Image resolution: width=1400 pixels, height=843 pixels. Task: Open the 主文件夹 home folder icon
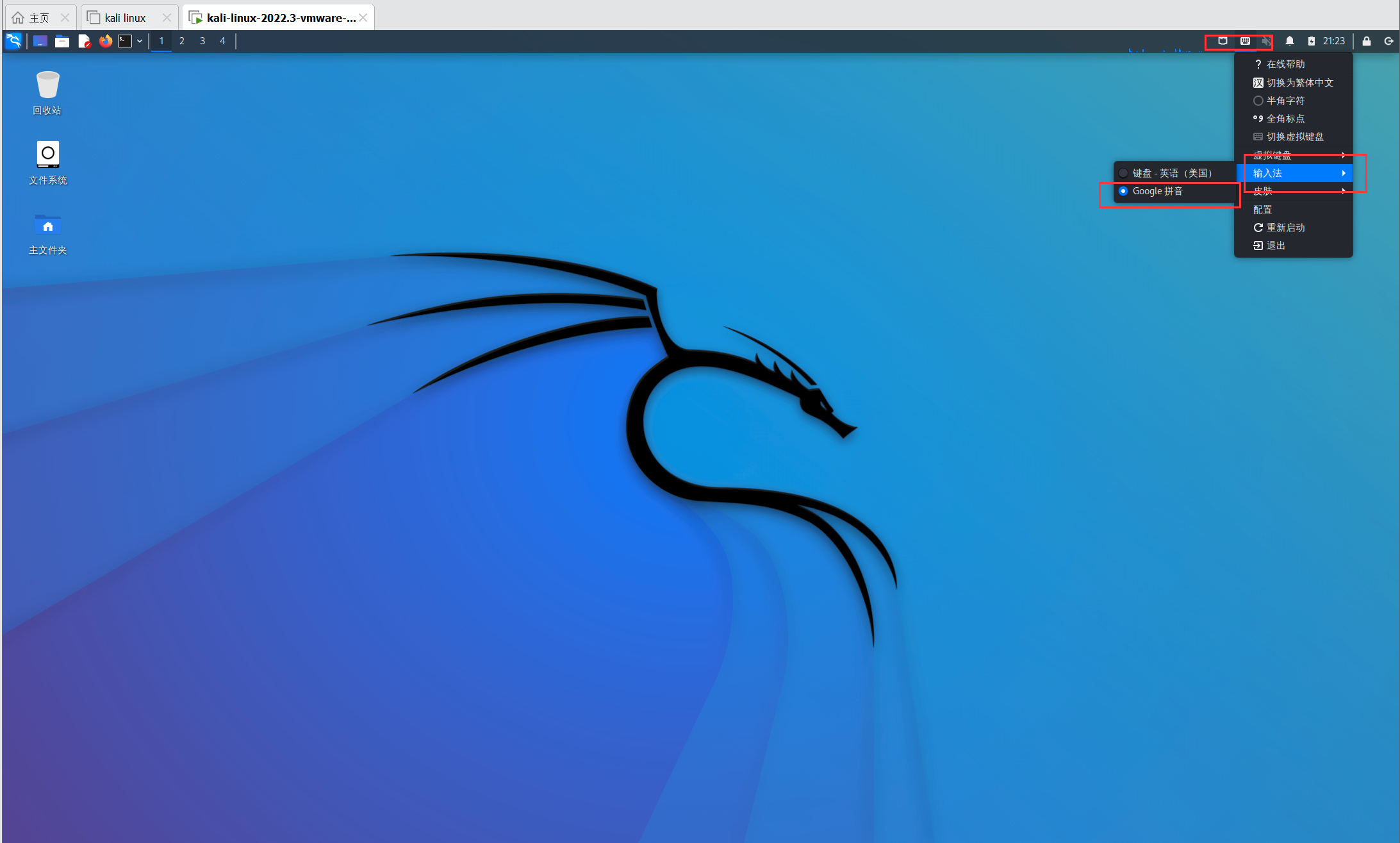click(47, 233)
